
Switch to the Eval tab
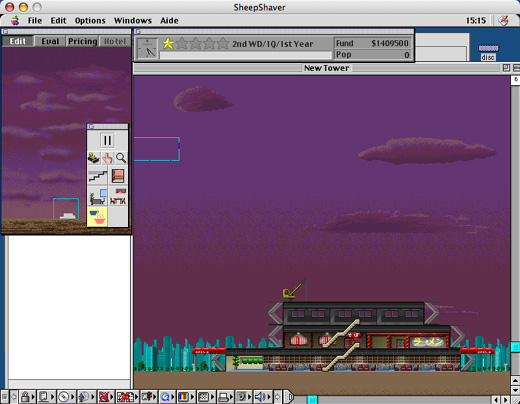(50, 41)
